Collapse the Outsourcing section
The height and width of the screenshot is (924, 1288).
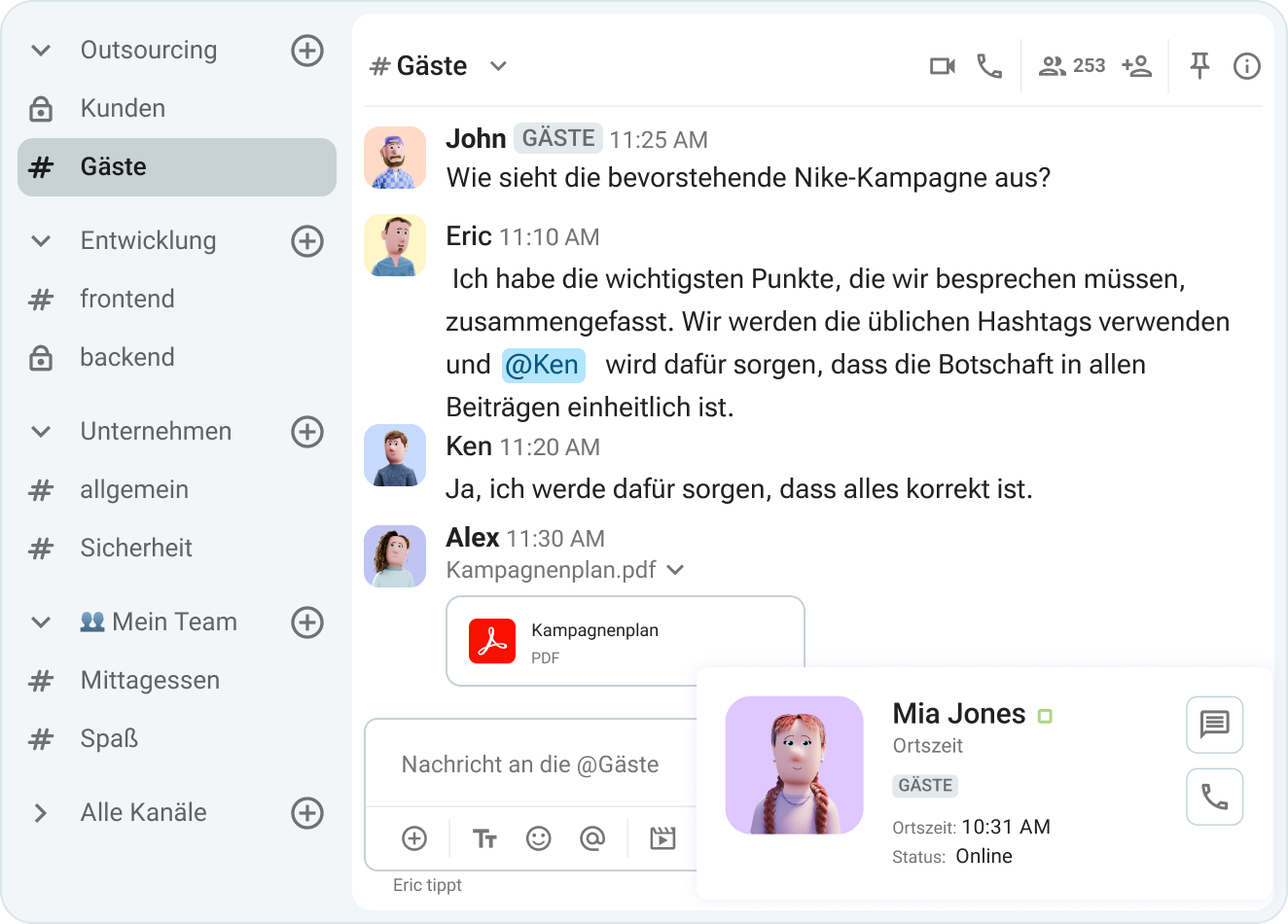pos(40,50)
